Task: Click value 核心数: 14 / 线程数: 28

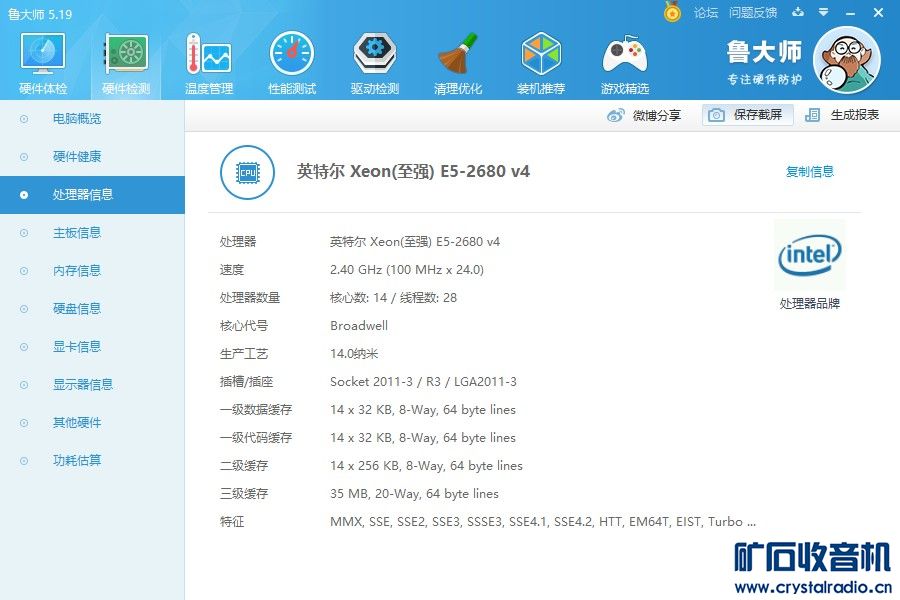Action: (x=393, y=297)
